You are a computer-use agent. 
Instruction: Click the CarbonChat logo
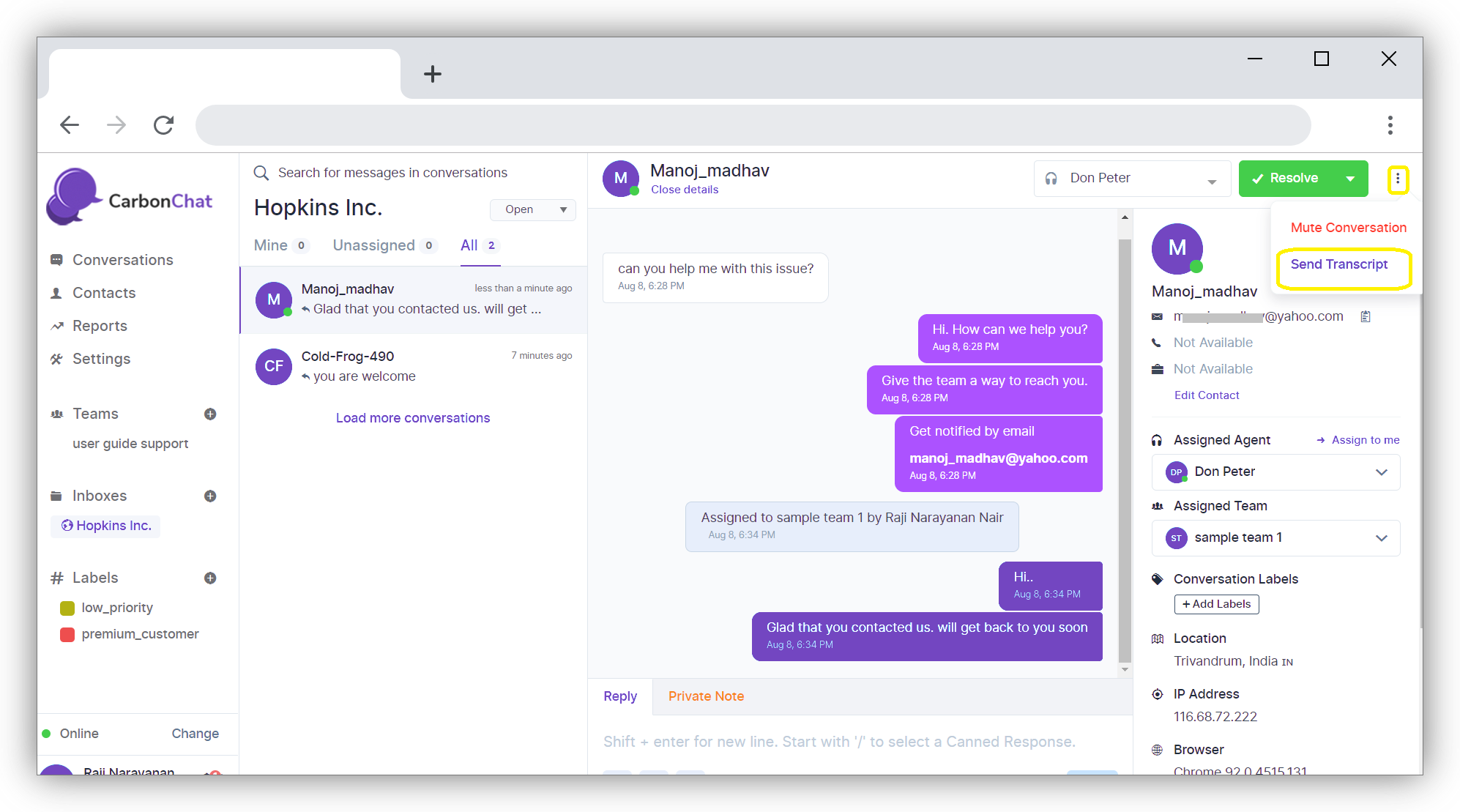(130, 198)
